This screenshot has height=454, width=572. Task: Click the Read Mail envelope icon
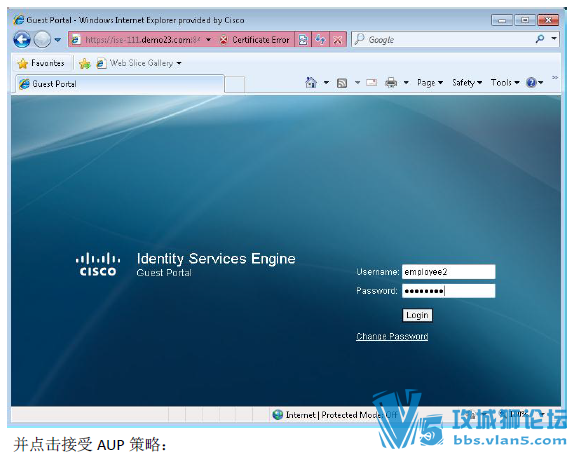pyautogui.click(x=371, y=83)
